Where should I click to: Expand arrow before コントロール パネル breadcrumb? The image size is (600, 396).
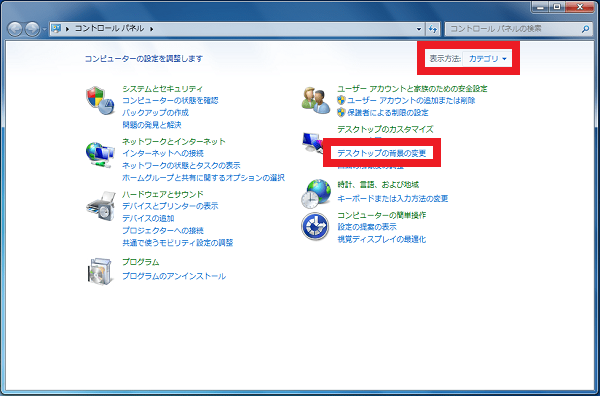(67, 29)
